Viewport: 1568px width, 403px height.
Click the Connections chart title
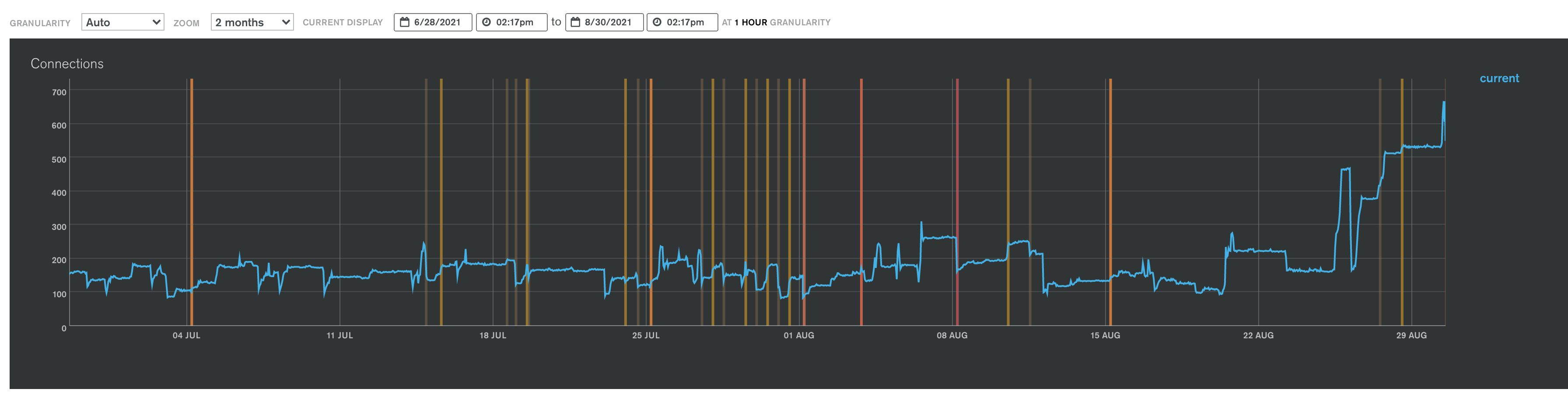[x=67, y=64]
